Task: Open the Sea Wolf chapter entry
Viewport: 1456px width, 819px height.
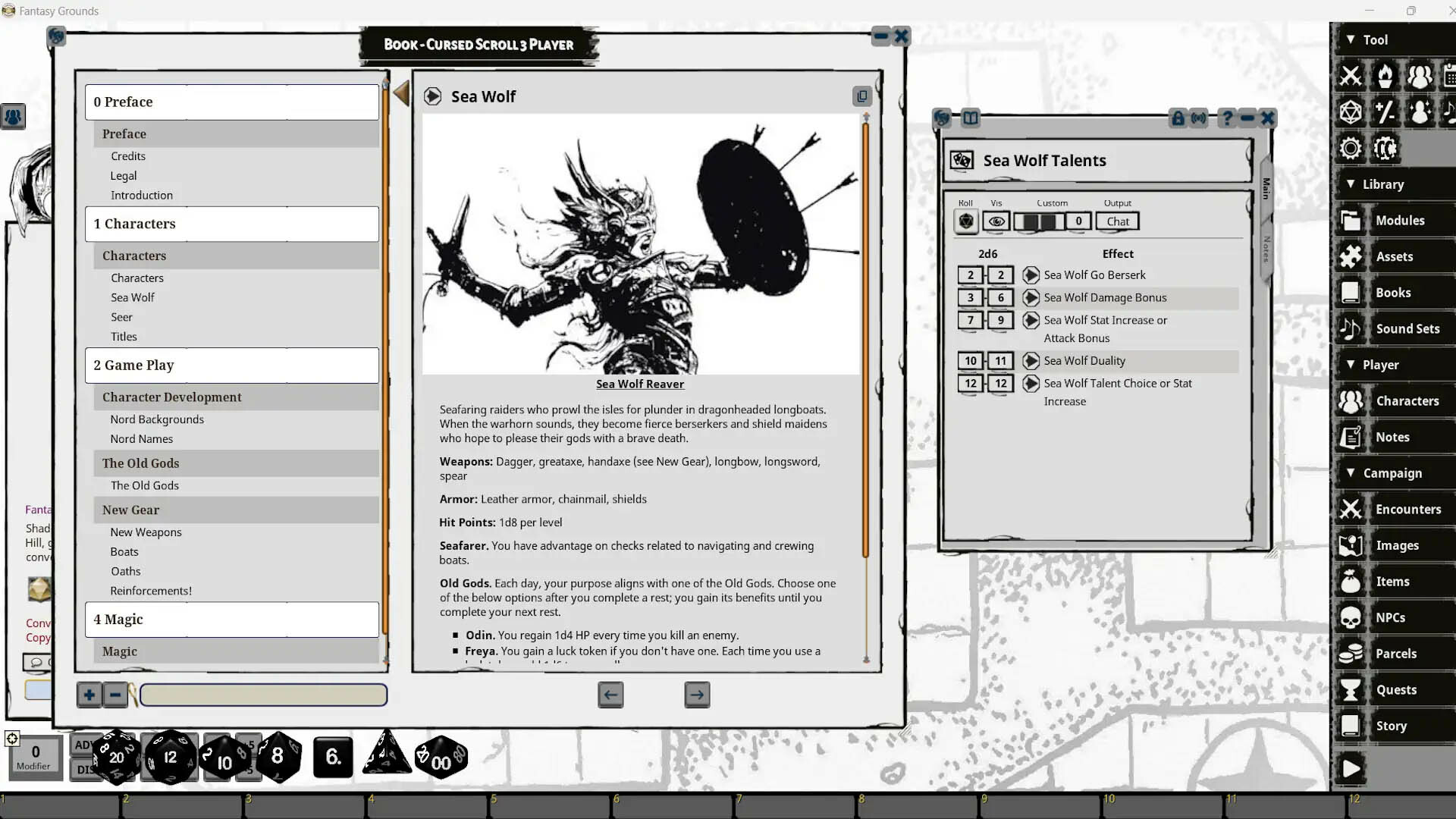Action: 133,297
